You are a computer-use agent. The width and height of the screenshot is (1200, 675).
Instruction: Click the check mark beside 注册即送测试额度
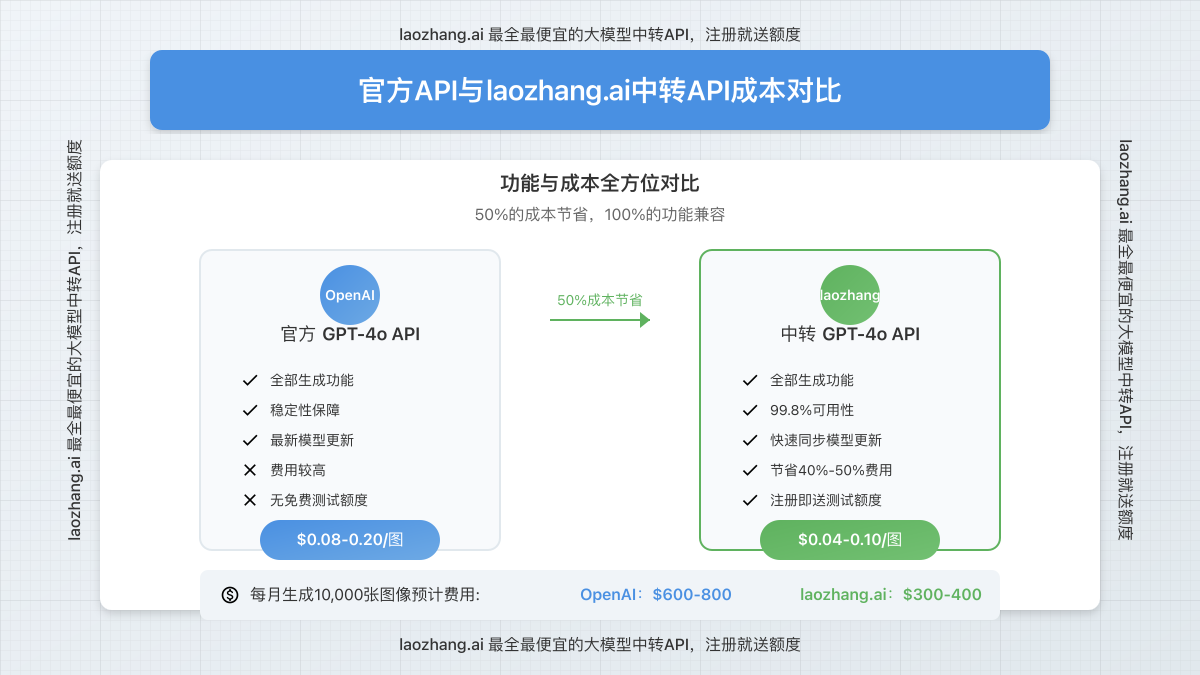750,500
